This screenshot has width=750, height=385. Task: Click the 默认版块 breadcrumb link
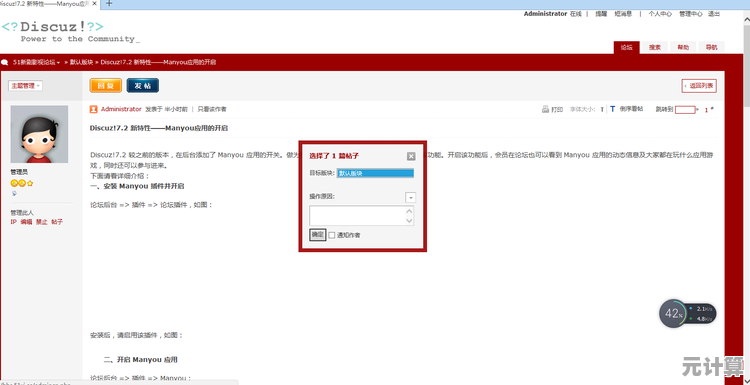(81, 62)
